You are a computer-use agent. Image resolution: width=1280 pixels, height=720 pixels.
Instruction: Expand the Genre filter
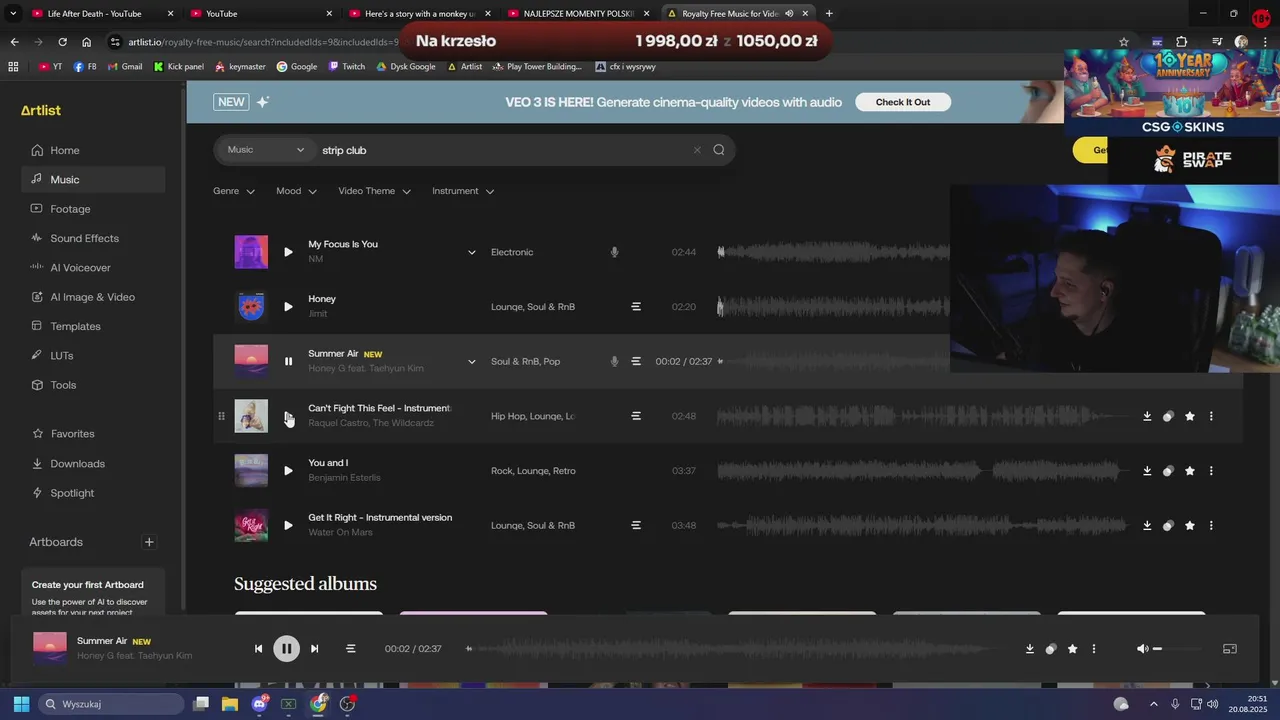[x=234, y=191]
